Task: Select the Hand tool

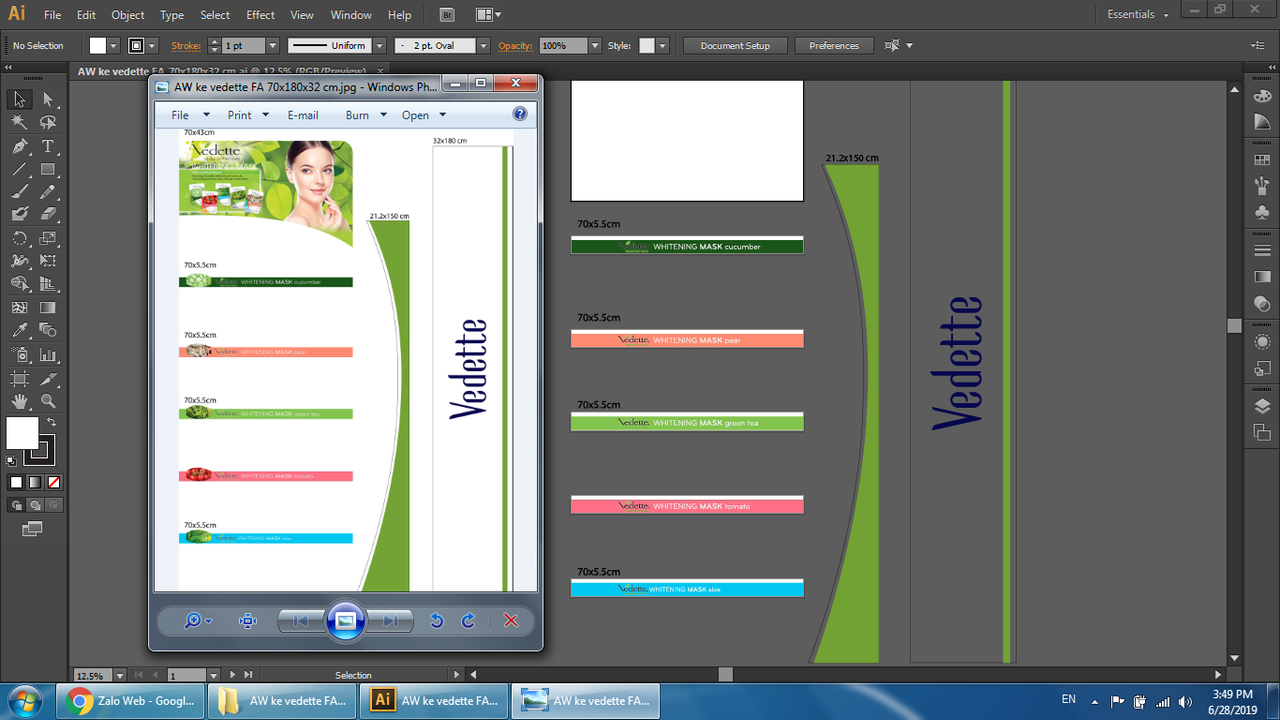Action: (19, 401)
